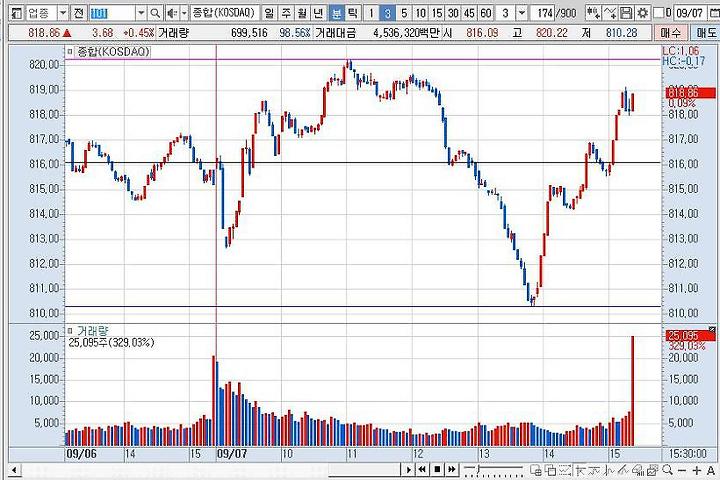Screen dimensions: 720x480
Task: Select the 30-minute interval button
Action: point(453,13)
